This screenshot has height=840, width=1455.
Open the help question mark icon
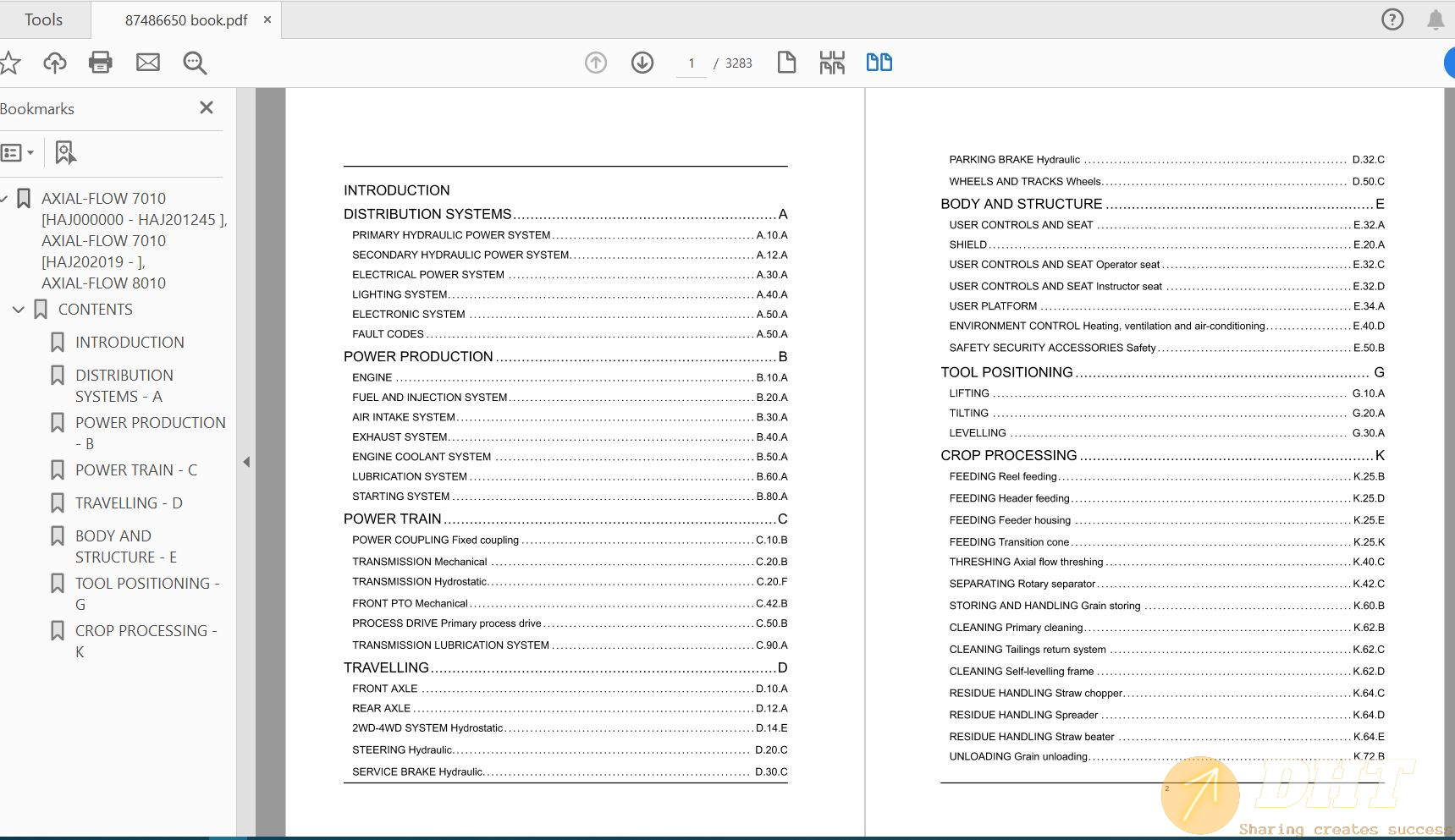1392,19
